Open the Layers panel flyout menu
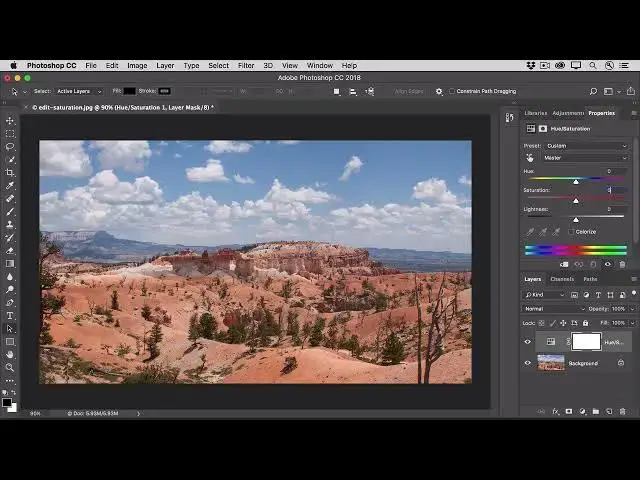This screenshot has height=480, width=640. tap(634, 279)
